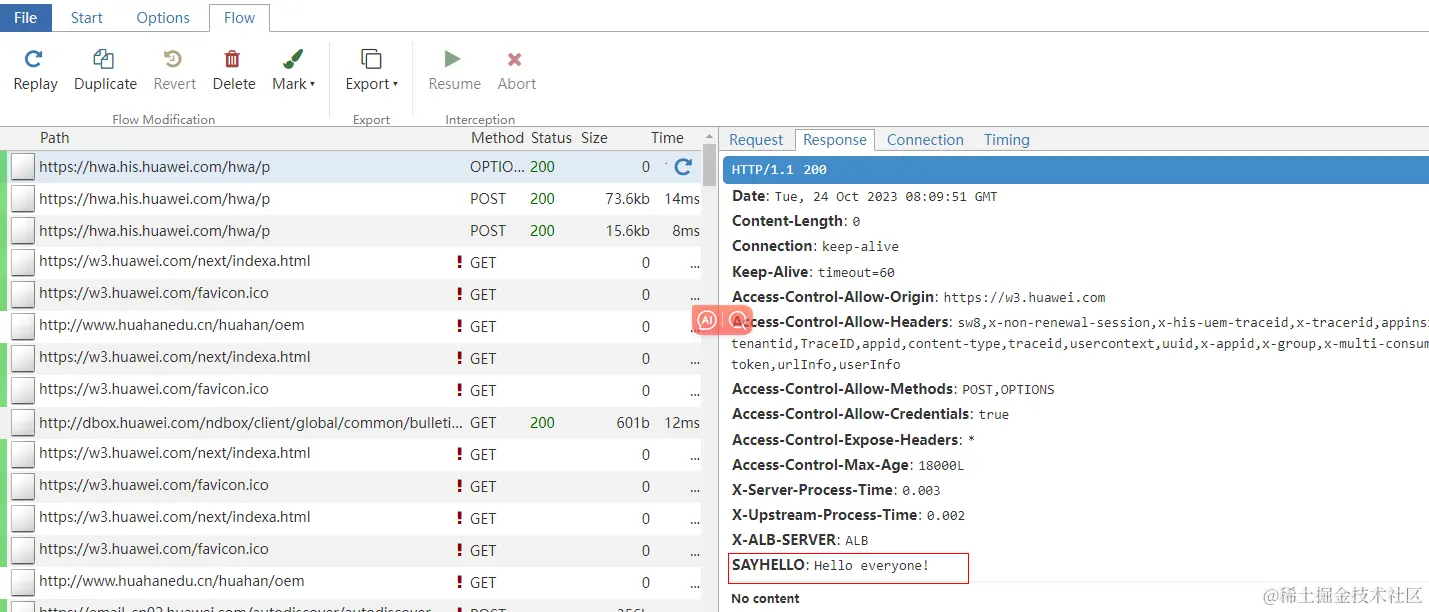
Task: Click the SAYHELLO header value Hello everyone!
Action: coord(871,566)
